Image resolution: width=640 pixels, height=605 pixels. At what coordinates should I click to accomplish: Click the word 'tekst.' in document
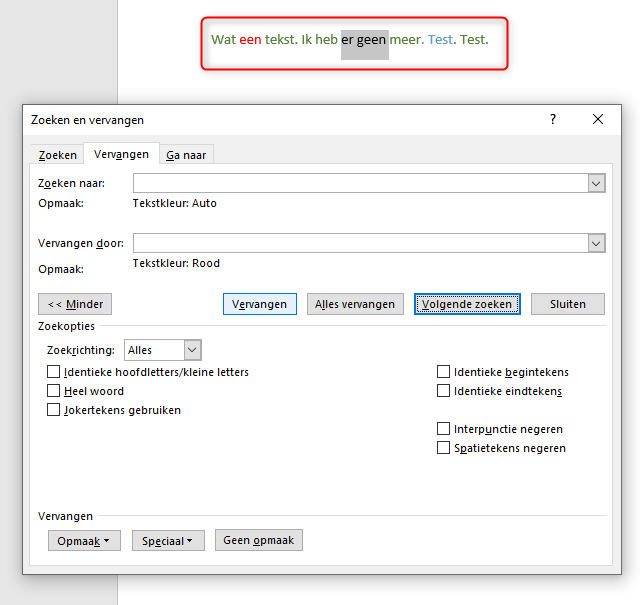pyautogui.click(x=281, y=40)
